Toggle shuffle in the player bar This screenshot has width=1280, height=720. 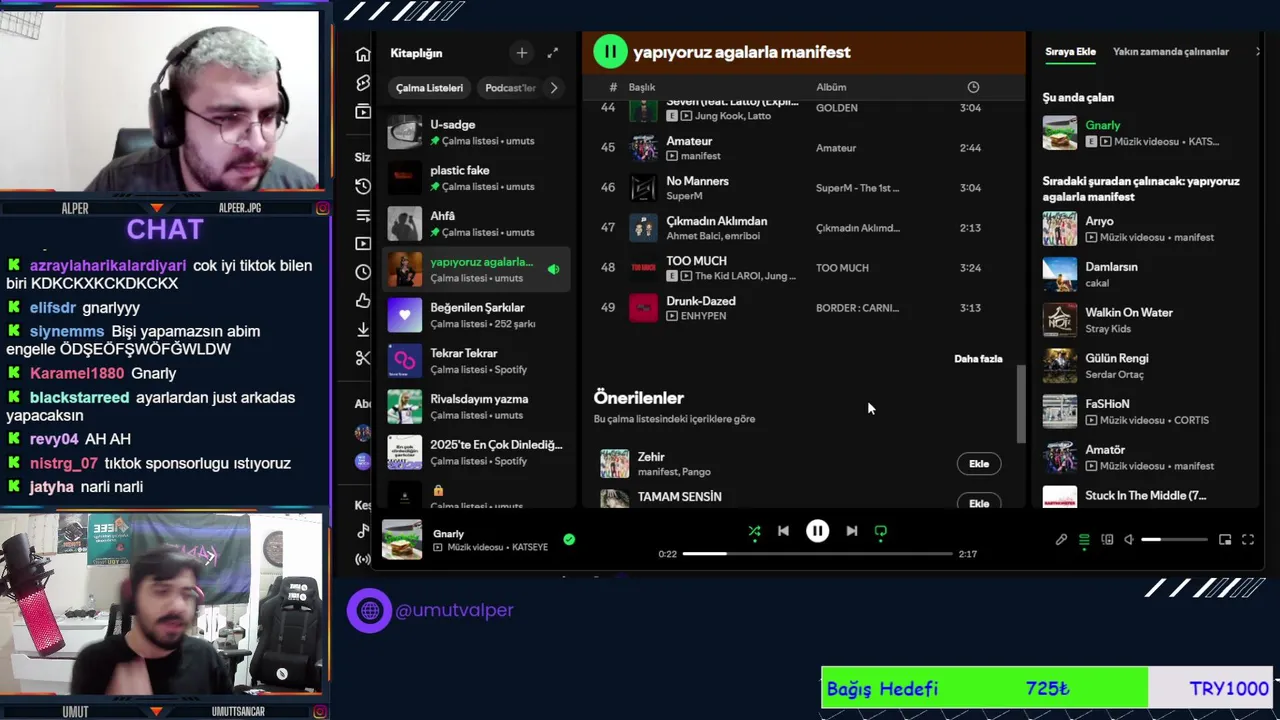tap(754, 532)
